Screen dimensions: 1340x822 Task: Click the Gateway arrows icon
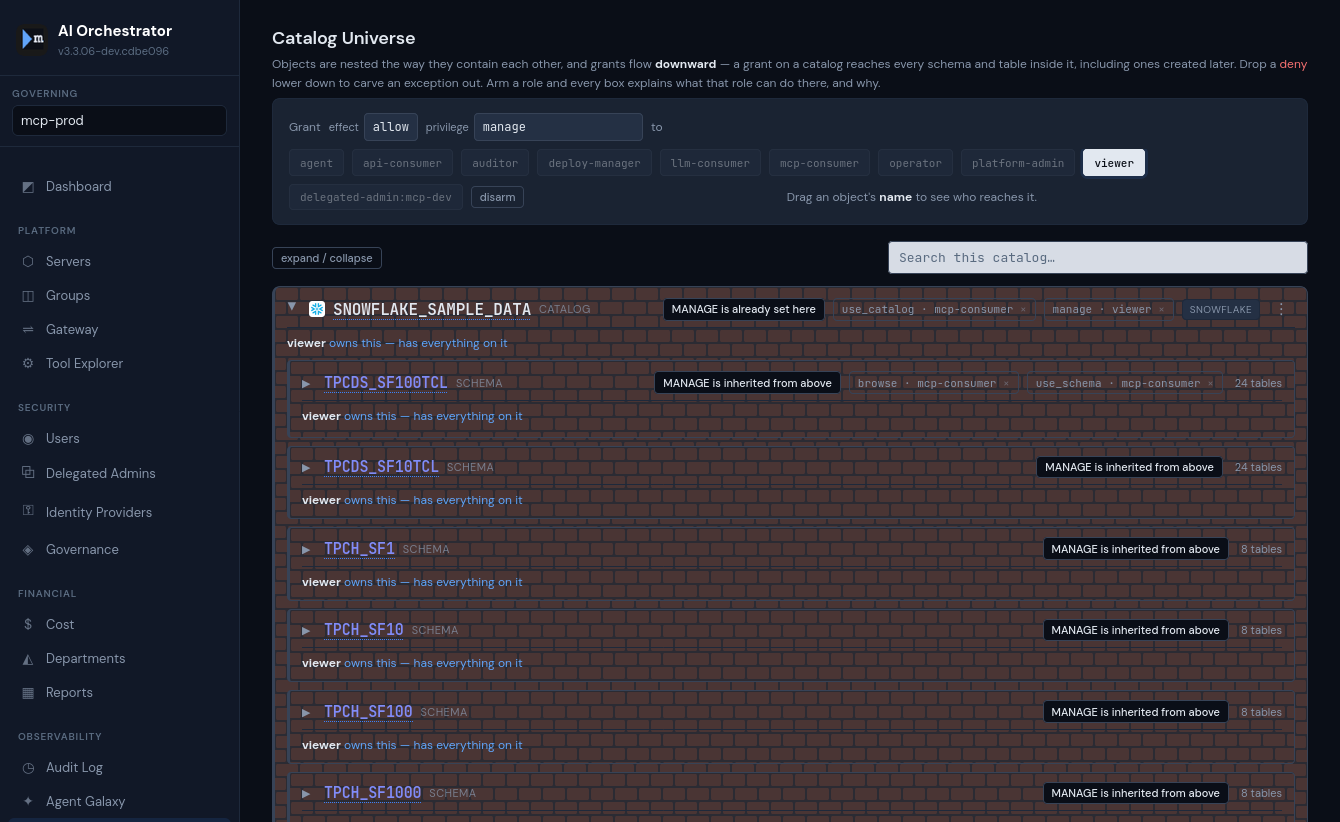pyautogui.click(x=28, y=330)
